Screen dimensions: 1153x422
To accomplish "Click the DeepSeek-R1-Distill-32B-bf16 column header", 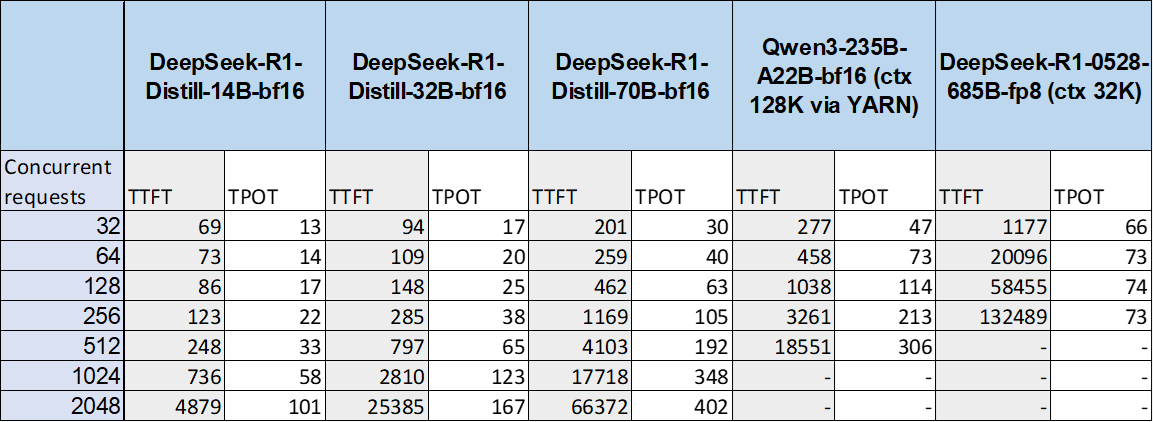I will (428, 76).
